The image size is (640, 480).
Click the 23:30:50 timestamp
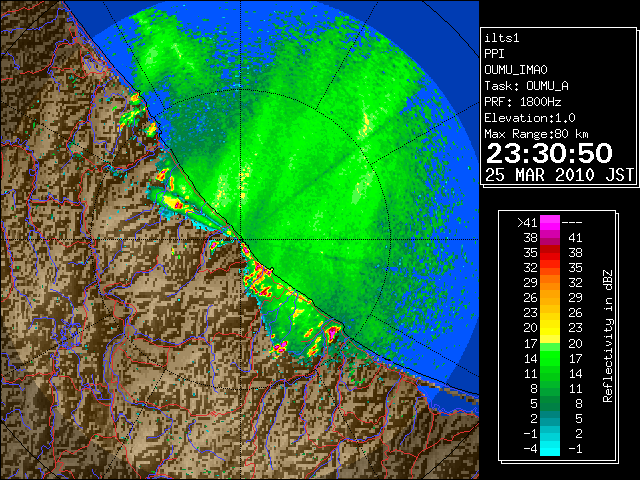(549, 153)
